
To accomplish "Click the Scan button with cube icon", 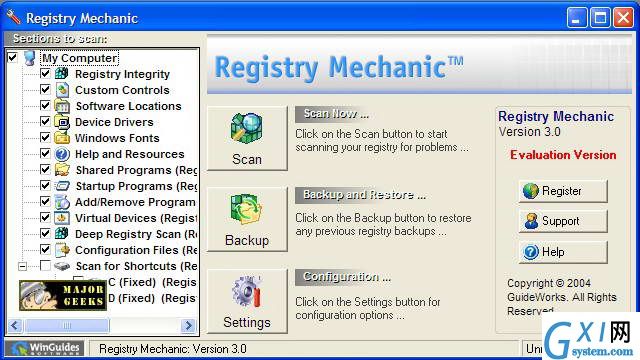I will click(x=247, y=138).
